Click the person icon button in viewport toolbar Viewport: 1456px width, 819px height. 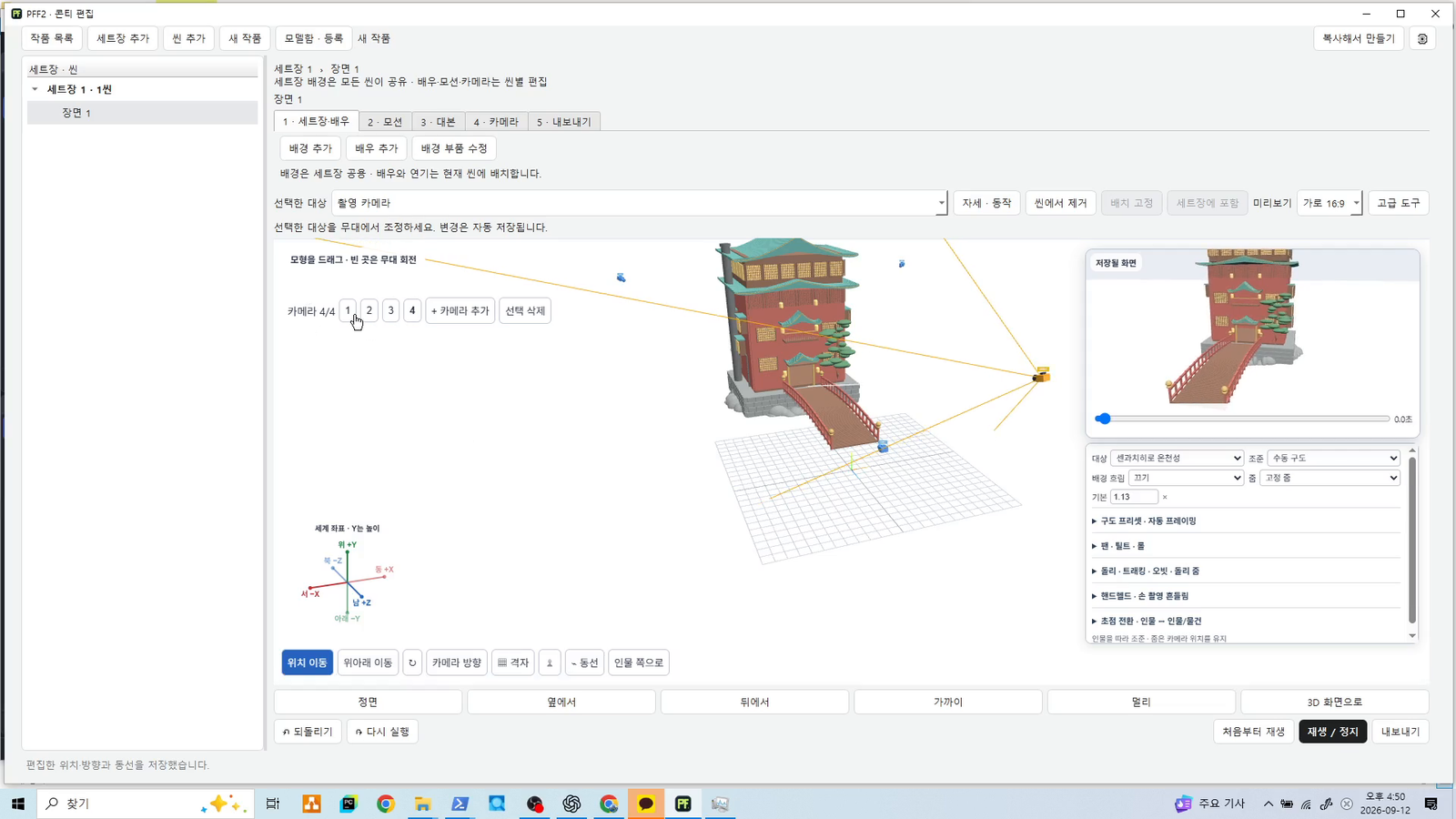550,662
